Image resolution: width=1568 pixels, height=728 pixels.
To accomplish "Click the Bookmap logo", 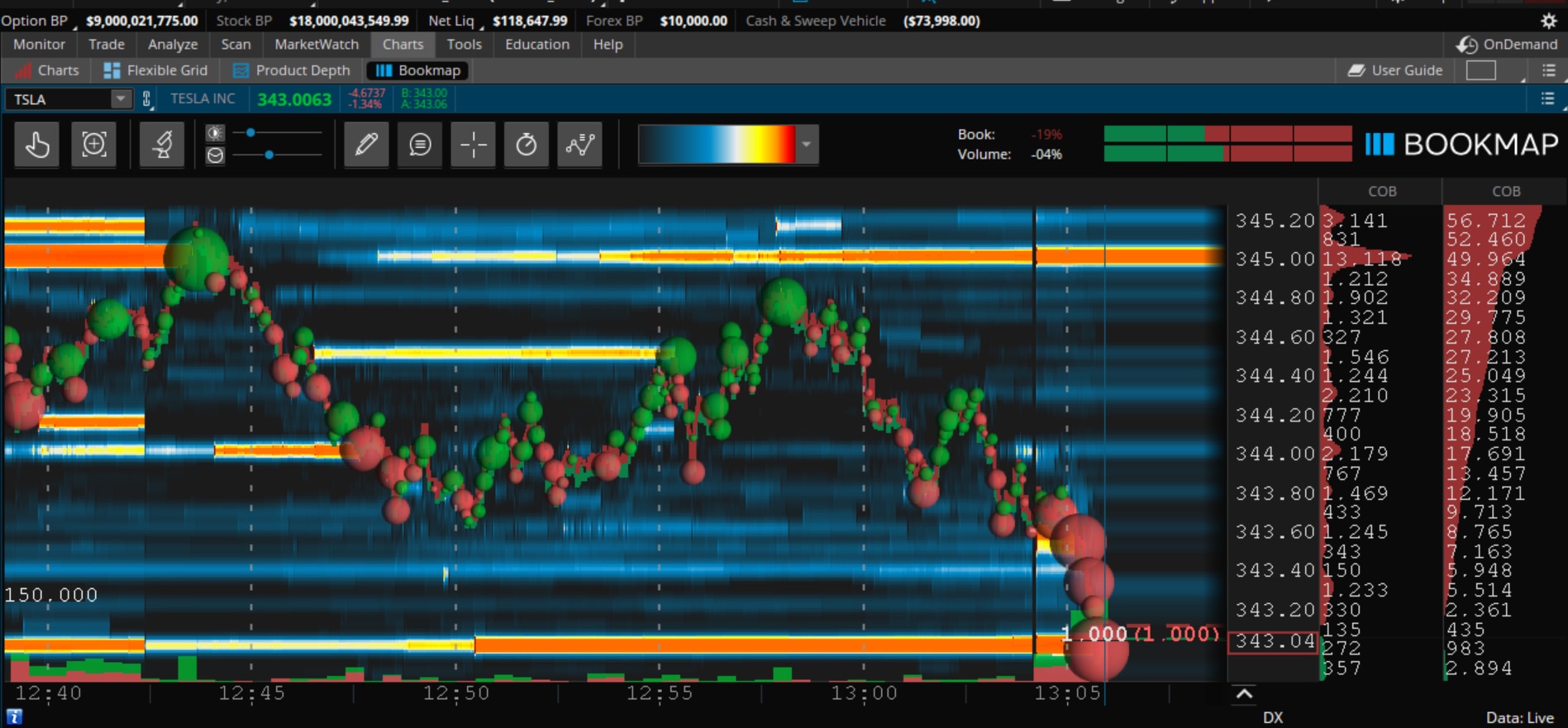I will pyautogui.click(x=1461, y=145).
